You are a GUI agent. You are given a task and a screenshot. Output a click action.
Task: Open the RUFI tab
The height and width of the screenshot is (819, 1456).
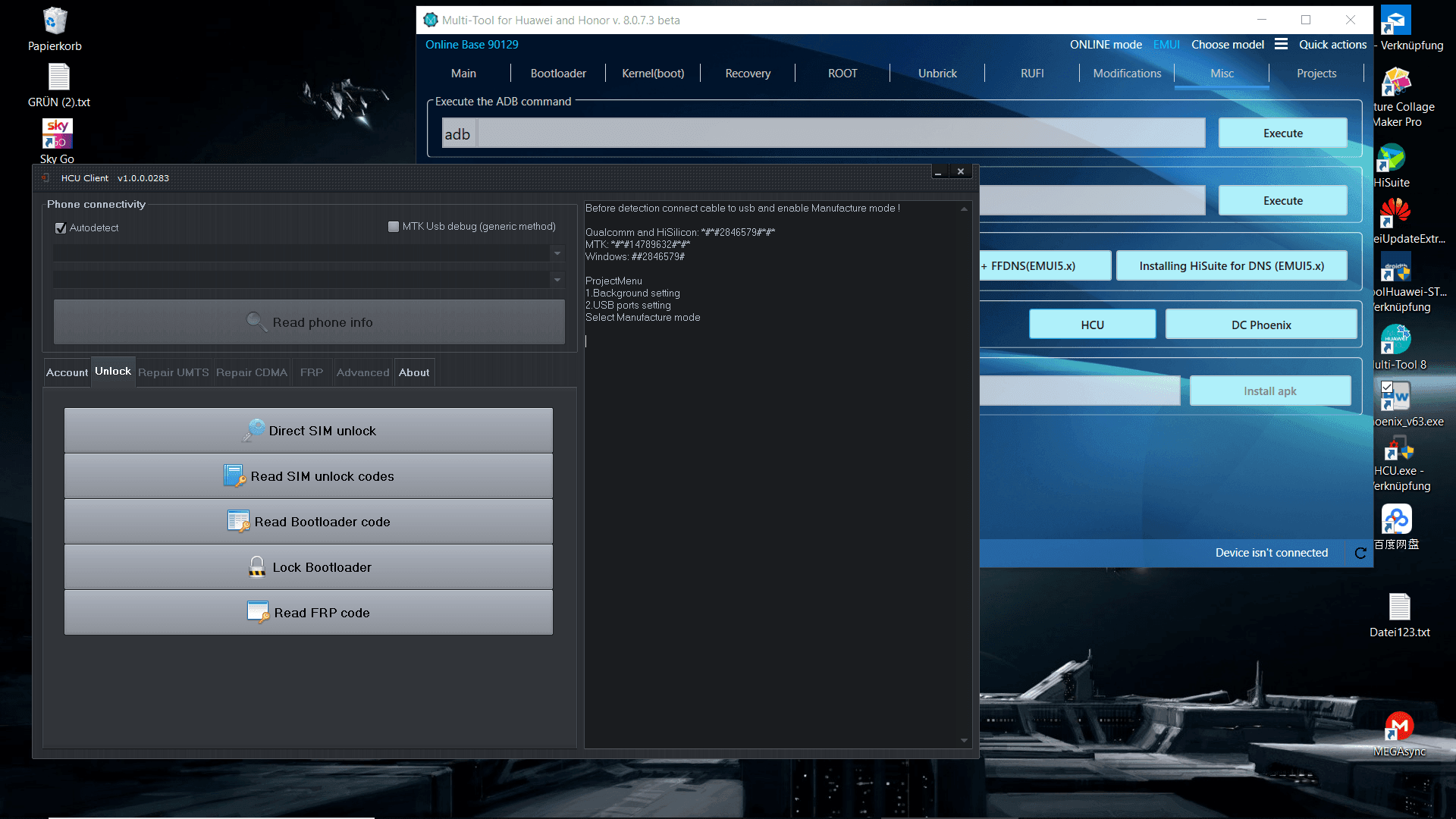[1032, 74]
